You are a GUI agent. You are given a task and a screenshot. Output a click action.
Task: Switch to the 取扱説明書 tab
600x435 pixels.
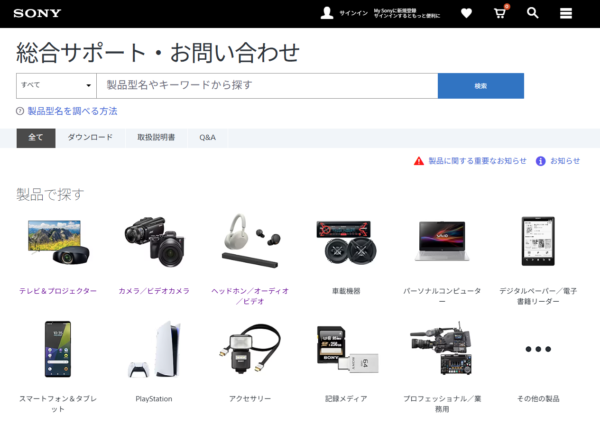(156, 138)
